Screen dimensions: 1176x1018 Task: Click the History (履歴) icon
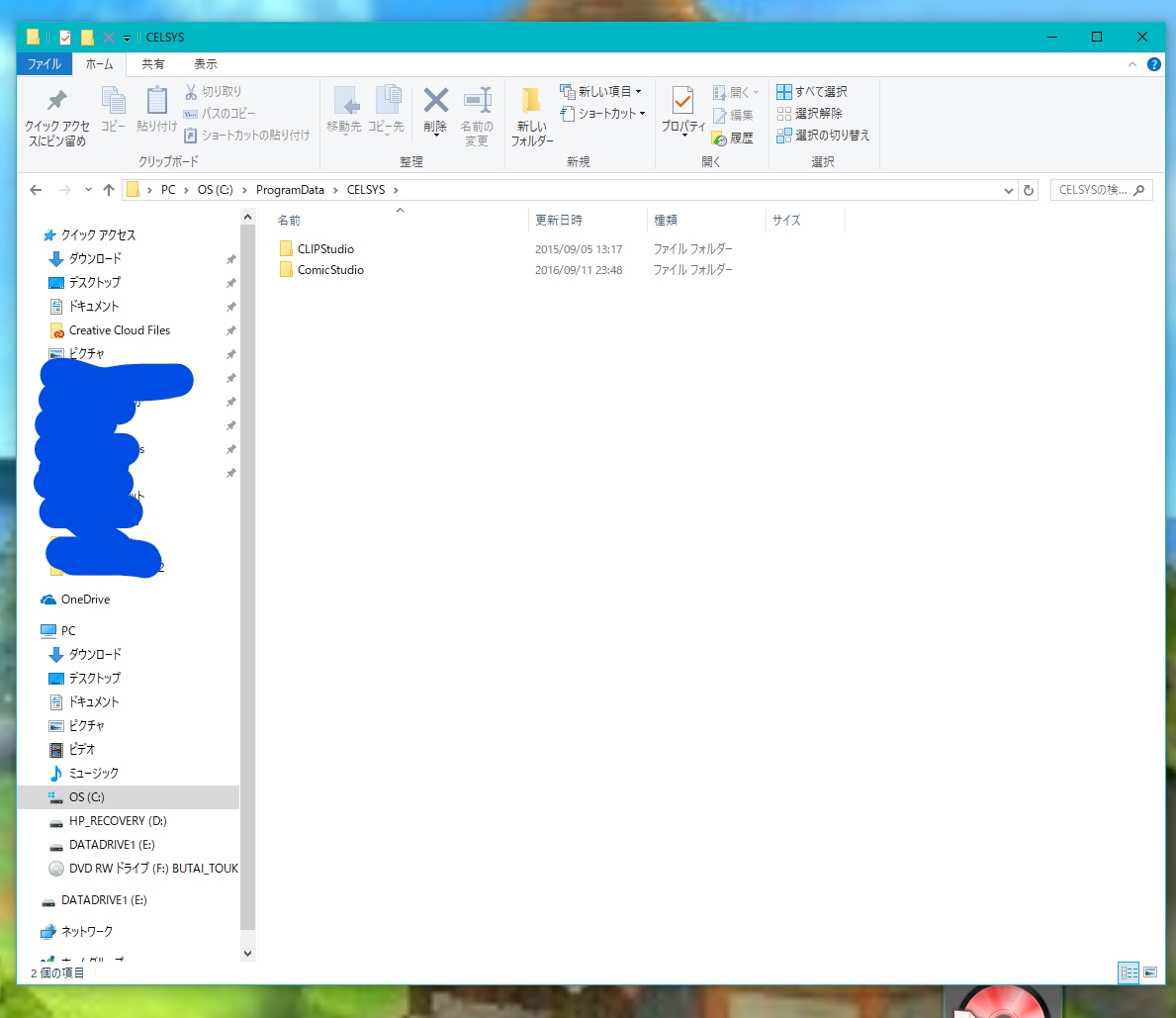point(719,139)
